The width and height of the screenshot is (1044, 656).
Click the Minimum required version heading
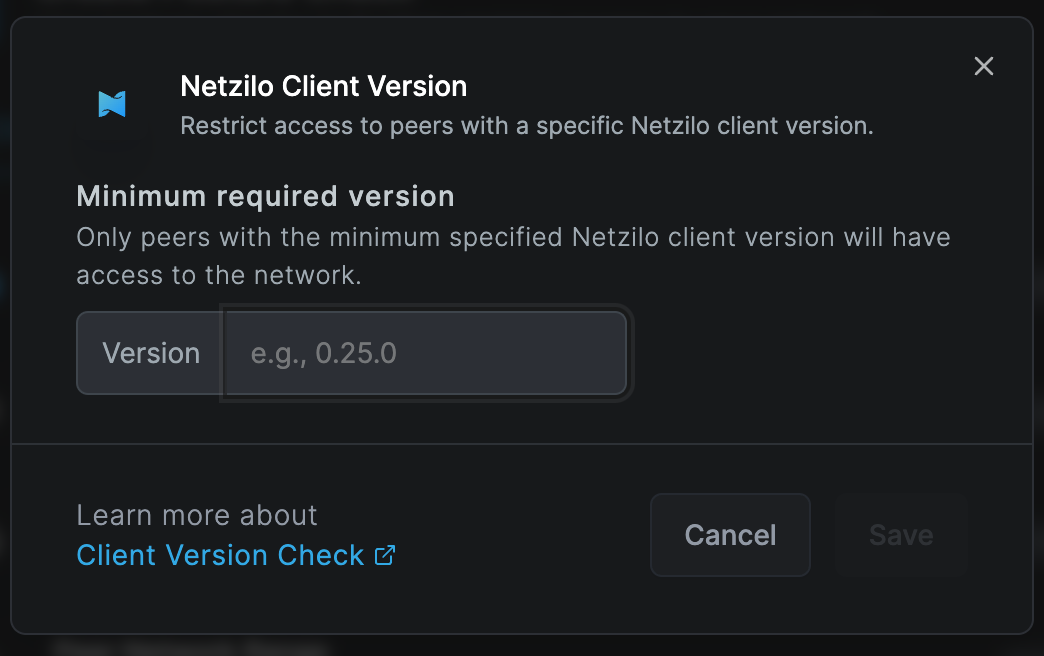(x=266, y=196)
